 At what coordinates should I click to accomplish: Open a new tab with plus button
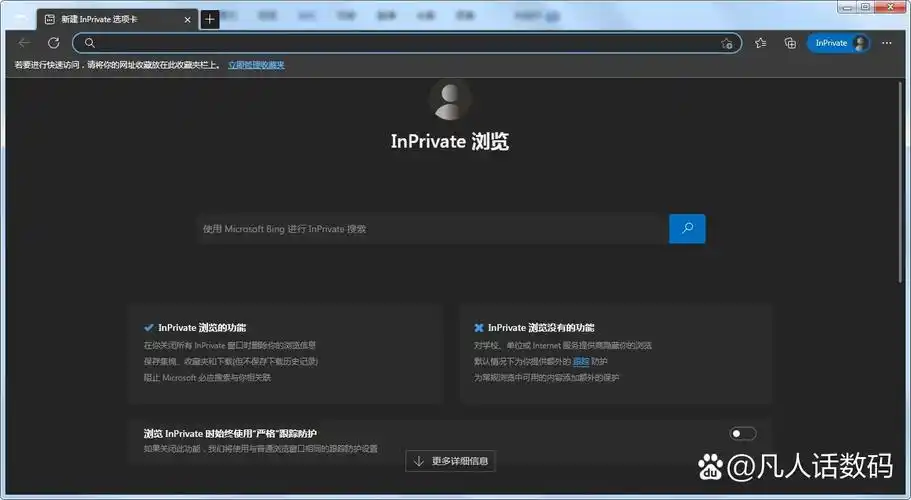coord(209,19)
